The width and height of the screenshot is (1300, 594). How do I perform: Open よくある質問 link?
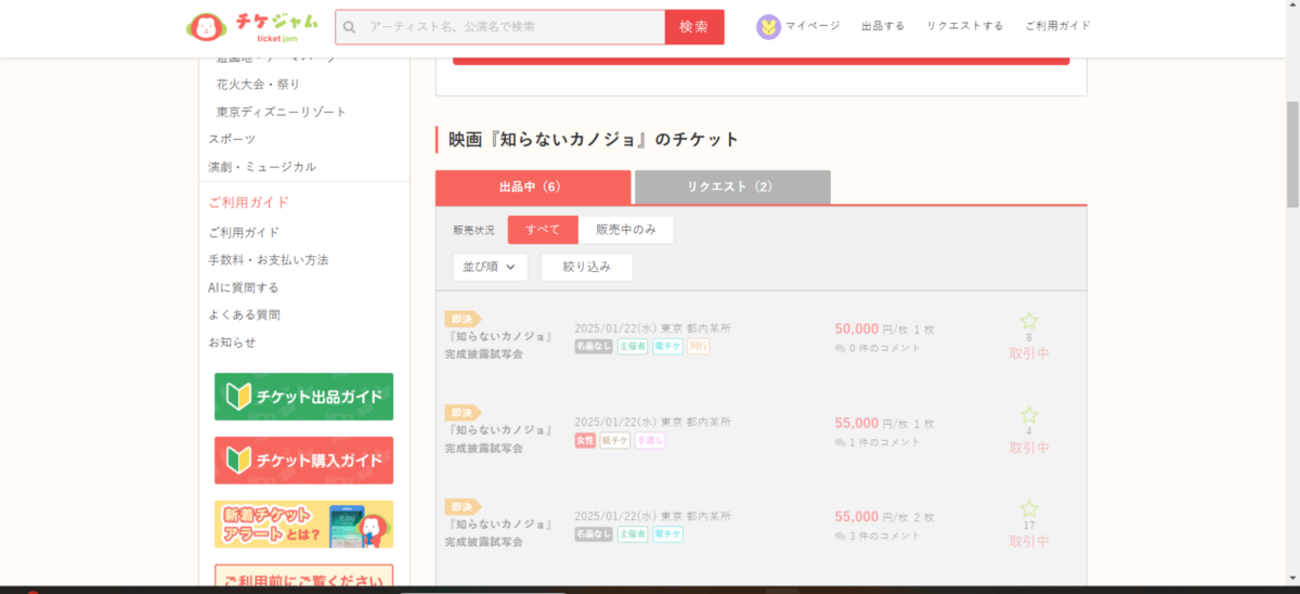[244, 315]
